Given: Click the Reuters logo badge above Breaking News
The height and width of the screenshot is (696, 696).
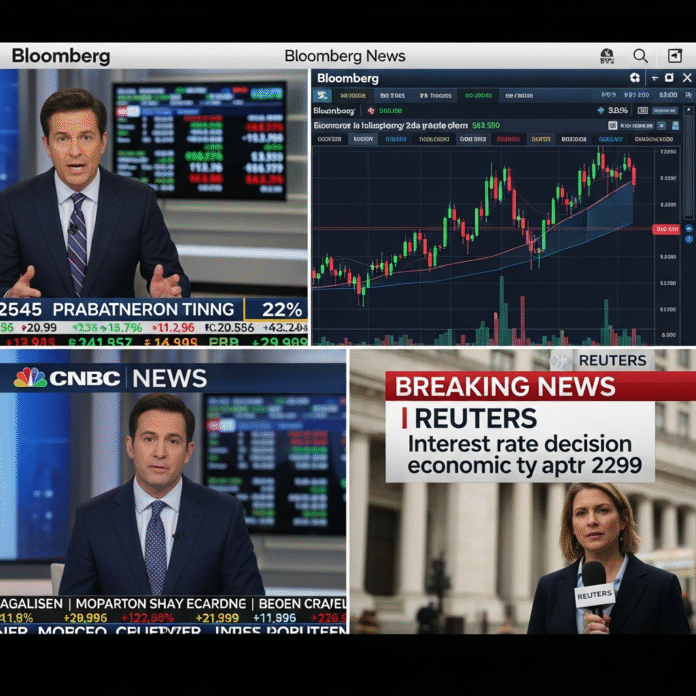Looking at the screenshot, I should [x=602, y=360].
